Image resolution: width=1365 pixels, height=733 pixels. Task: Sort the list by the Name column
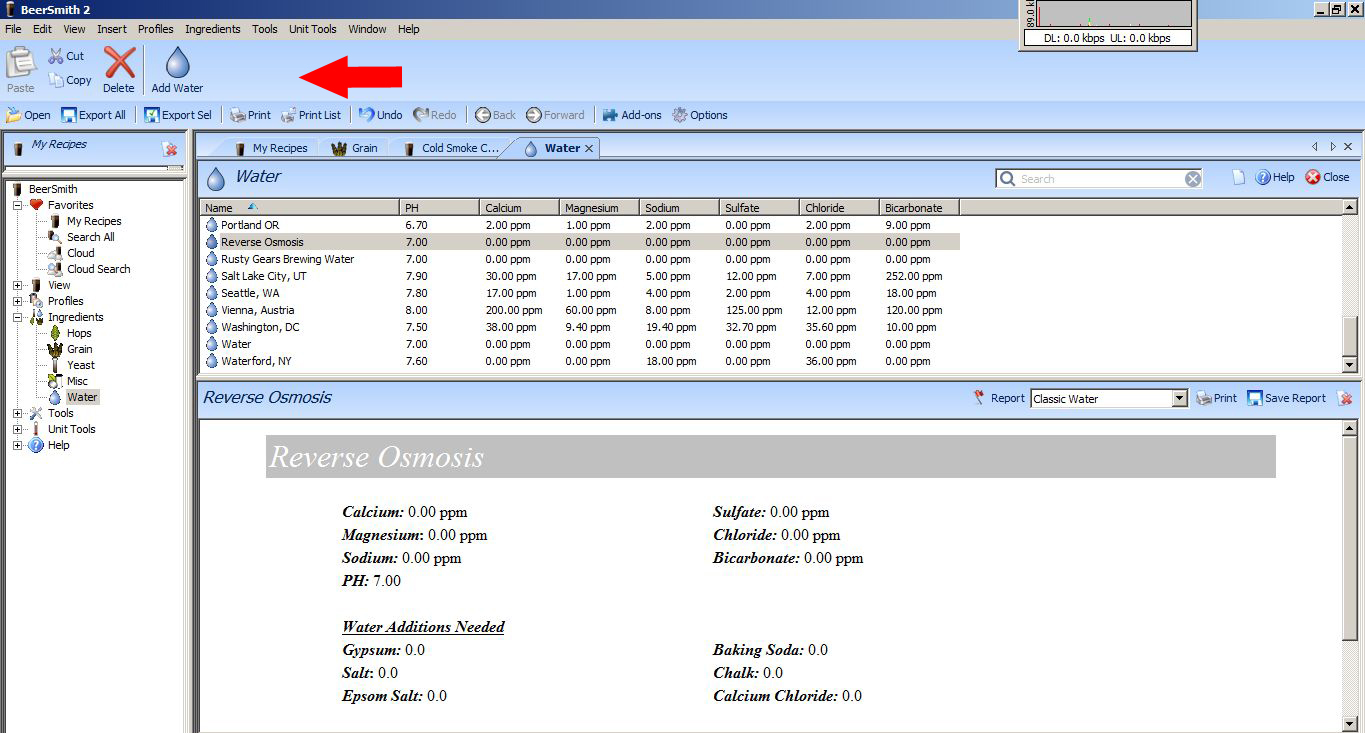pyautogui.click(x=299, y=208)
